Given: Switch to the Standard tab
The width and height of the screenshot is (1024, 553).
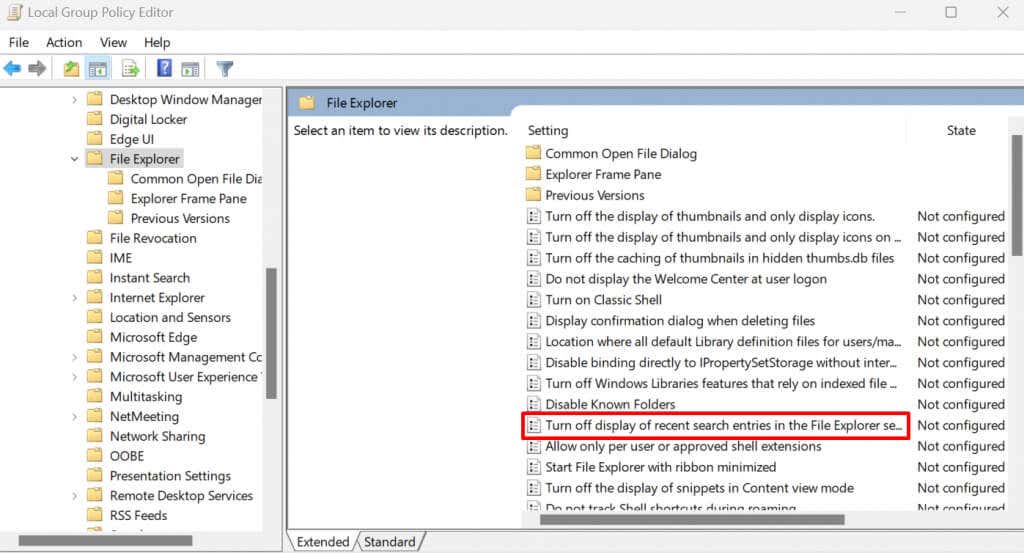Looking at the screenshot, I should point(390,542).
